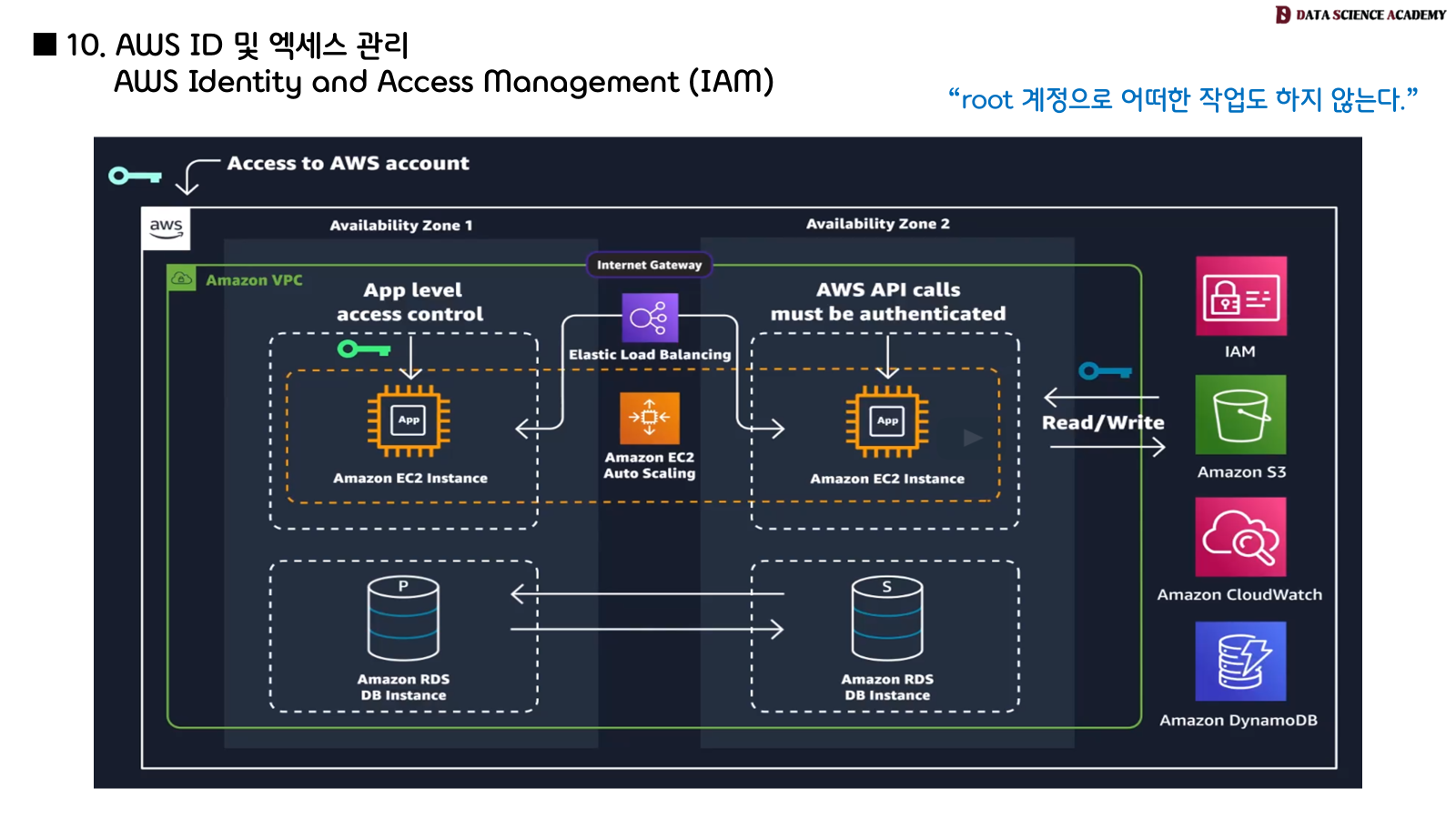Click the EC2 instance chip under AWS API calls

tap(887, 420)
